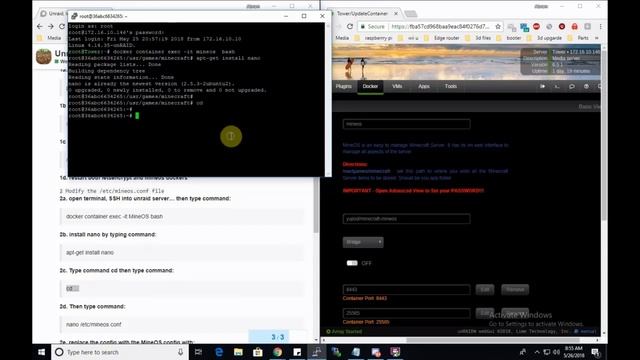Click the 'apt-get install nano' code box
Viewport: 640px width, 360px height.
(x=182, y=252)
